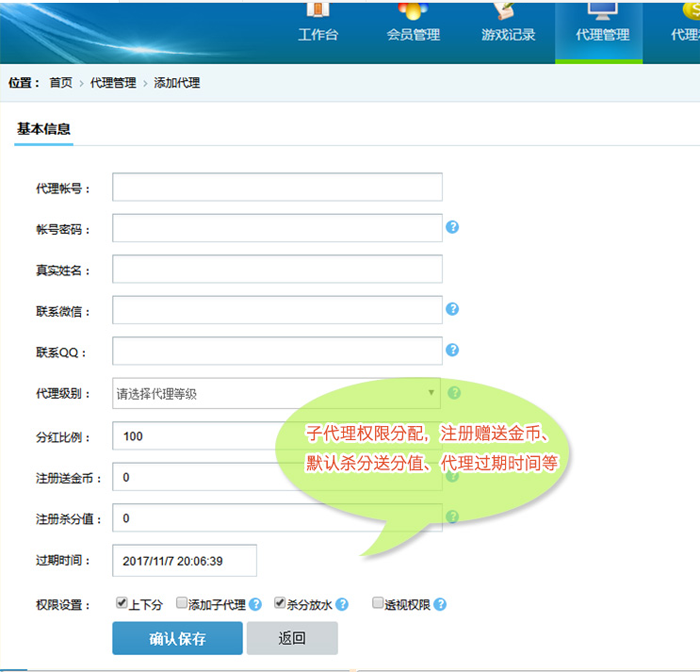Click help icon next to 帐号密码 field
The image size is (700, 672).
point(452,227)
